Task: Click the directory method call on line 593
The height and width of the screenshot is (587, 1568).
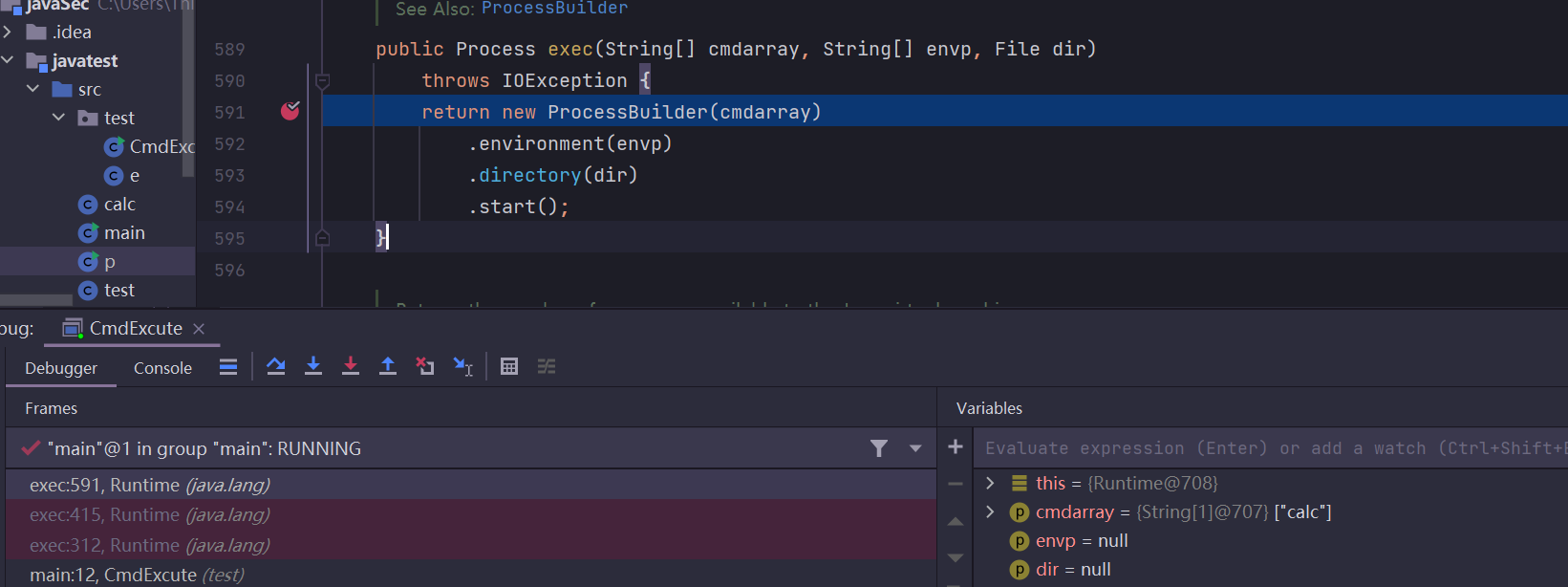Action: point(529,175)
